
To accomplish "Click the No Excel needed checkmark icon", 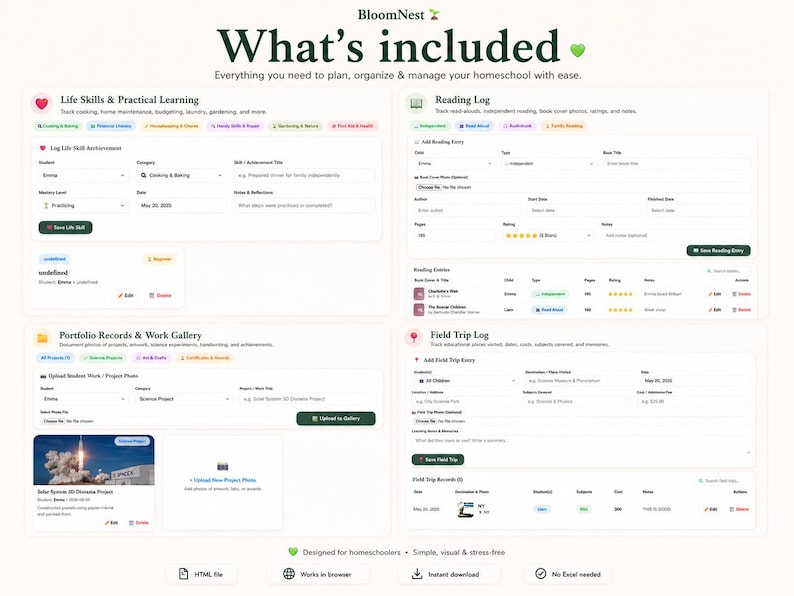I will click(x=540, y=574).
